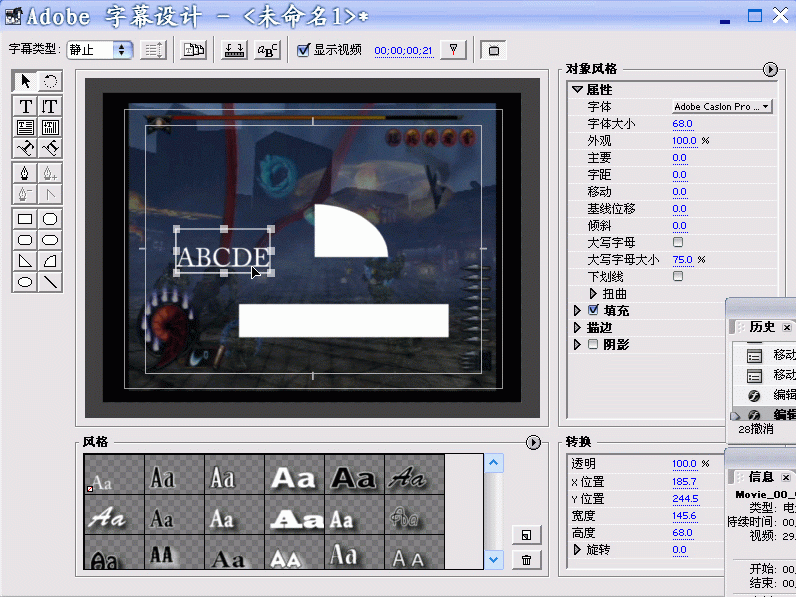The height and width of the screenshot is (597, 796).
Task: Toggle safe margins display icon
Action: tap(493, 50)
